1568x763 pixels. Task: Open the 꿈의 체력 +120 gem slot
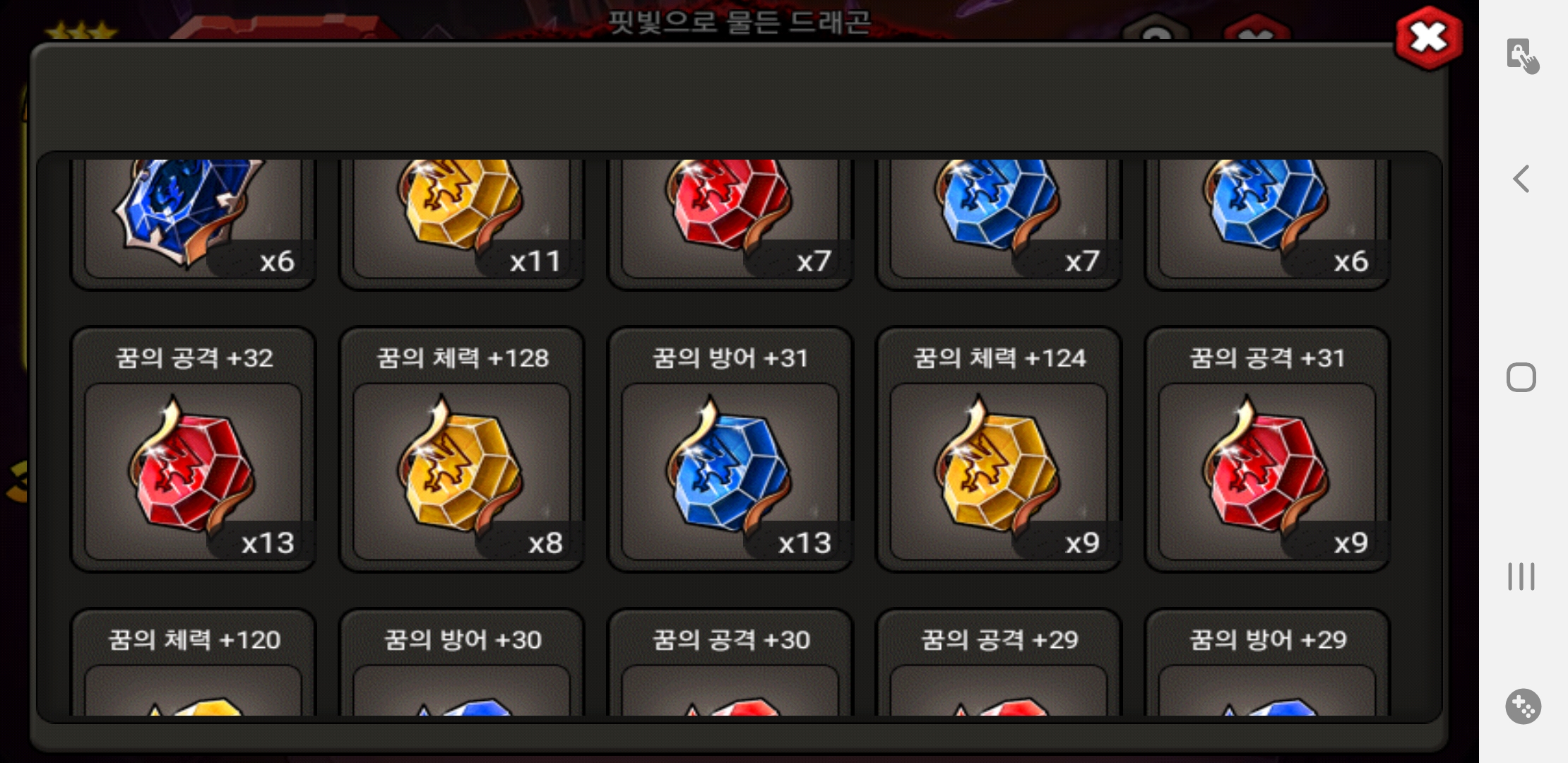[x=193, y=663]
